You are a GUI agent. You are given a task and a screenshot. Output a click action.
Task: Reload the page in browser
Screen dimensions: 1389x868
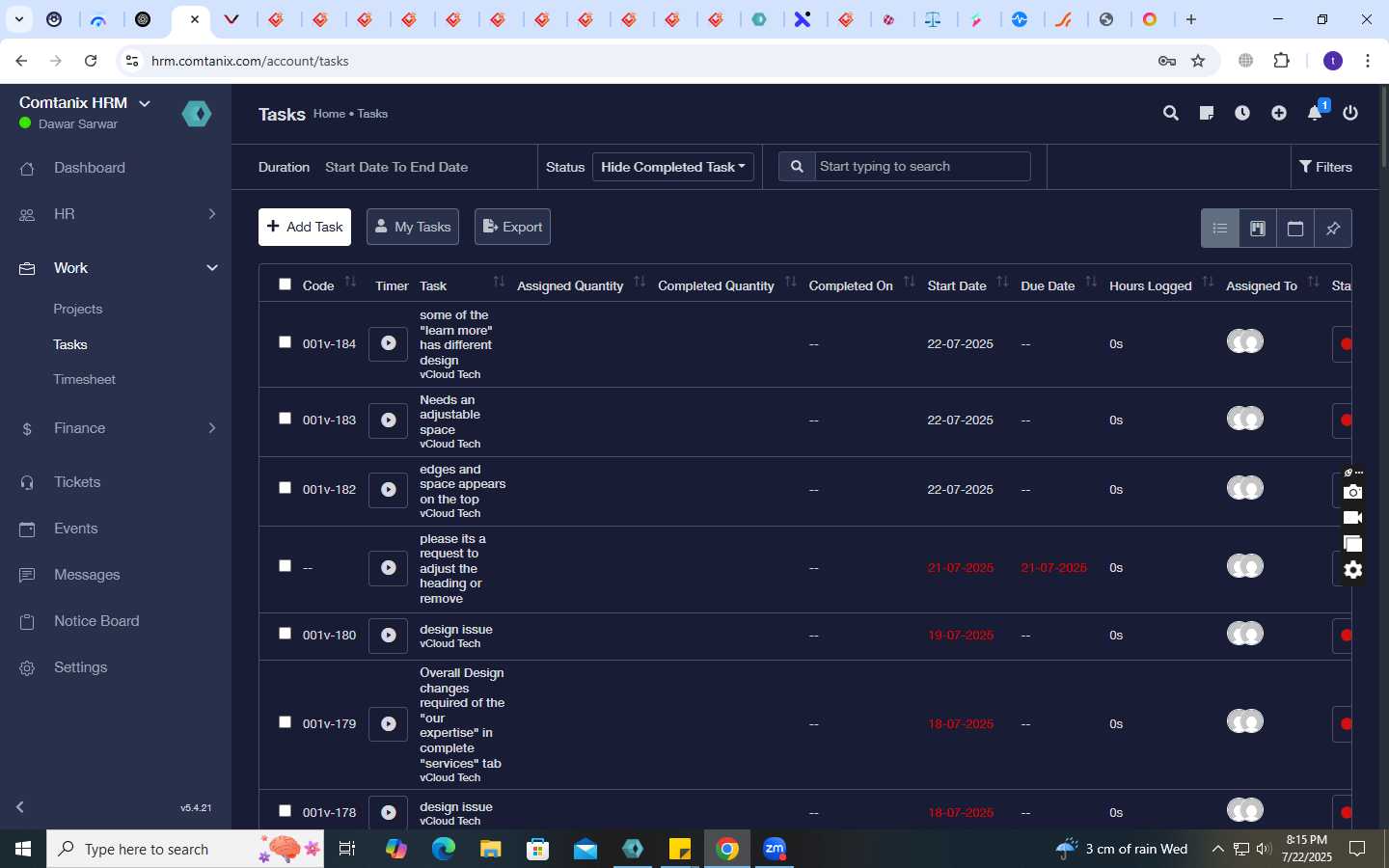click(91, 61)
